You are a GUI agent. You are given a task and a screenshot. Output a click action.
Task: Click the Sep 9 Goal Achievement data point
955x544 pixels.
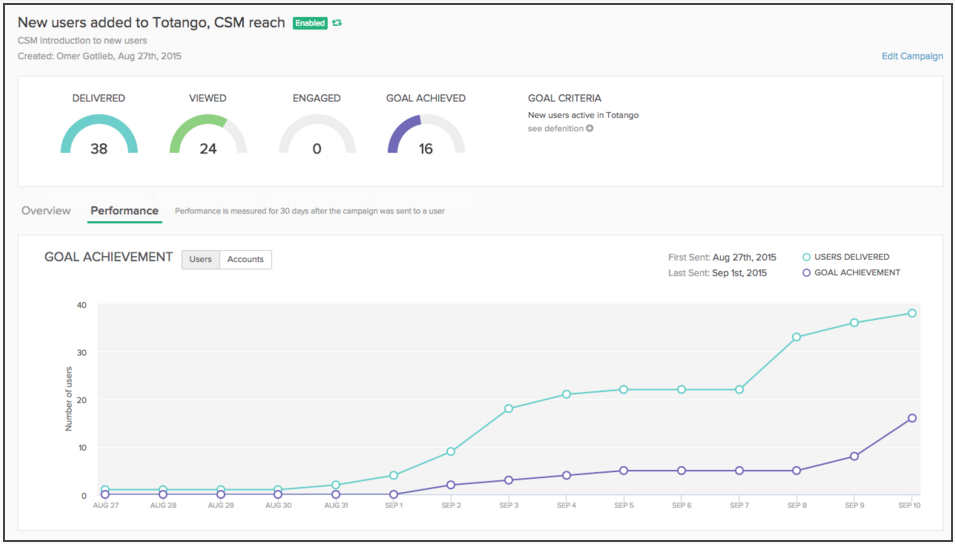coord(855,456)
